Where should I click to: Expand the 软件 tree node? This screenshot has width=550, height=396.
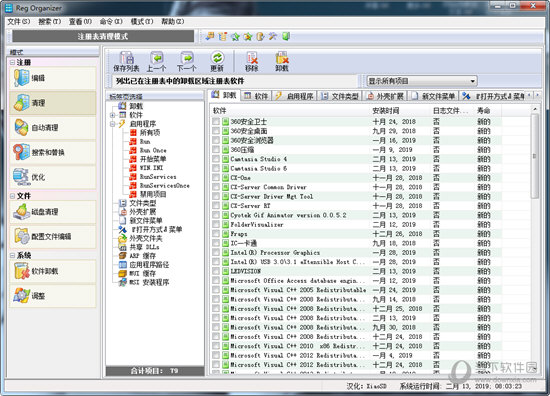112,115
